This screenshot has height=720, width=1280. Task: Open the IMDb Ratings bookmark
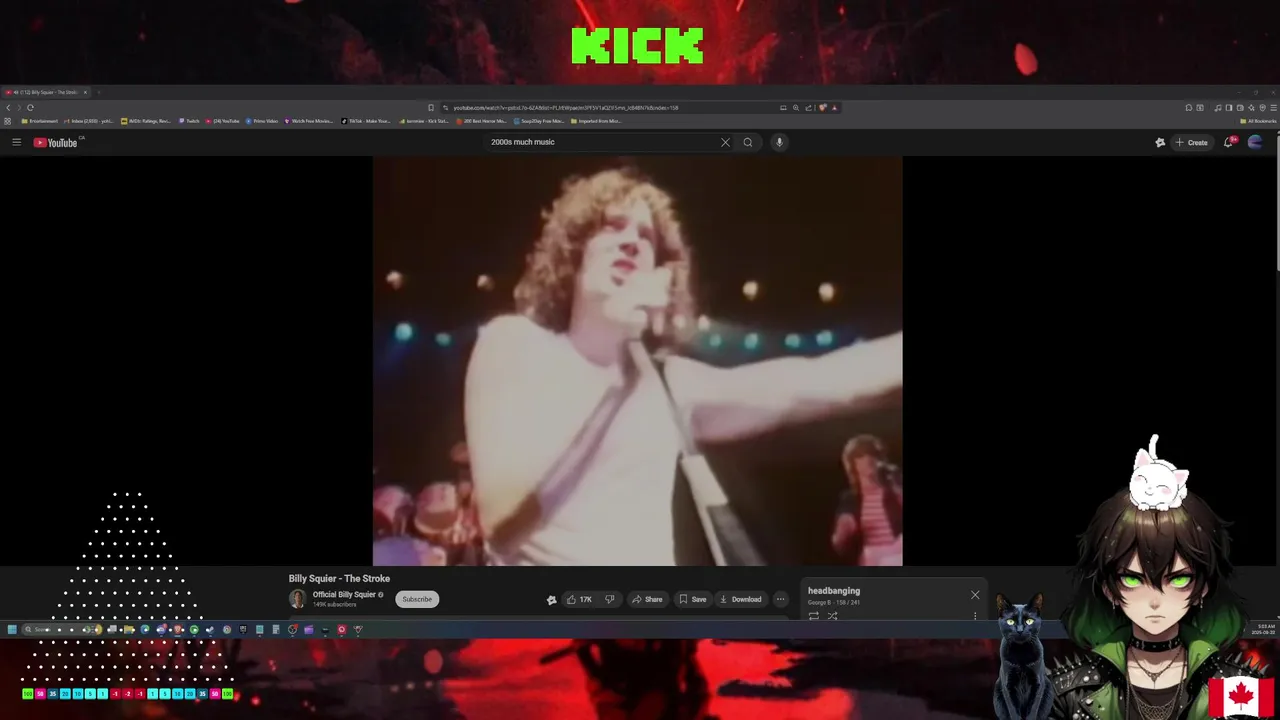click(x=146, y=121)
